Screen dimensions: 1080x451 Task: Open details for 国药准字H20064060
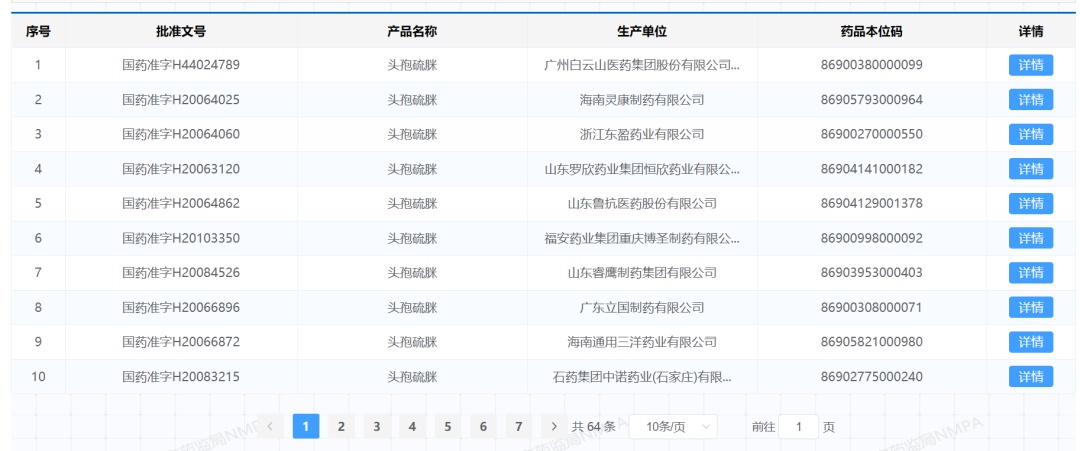[1030, 134]
